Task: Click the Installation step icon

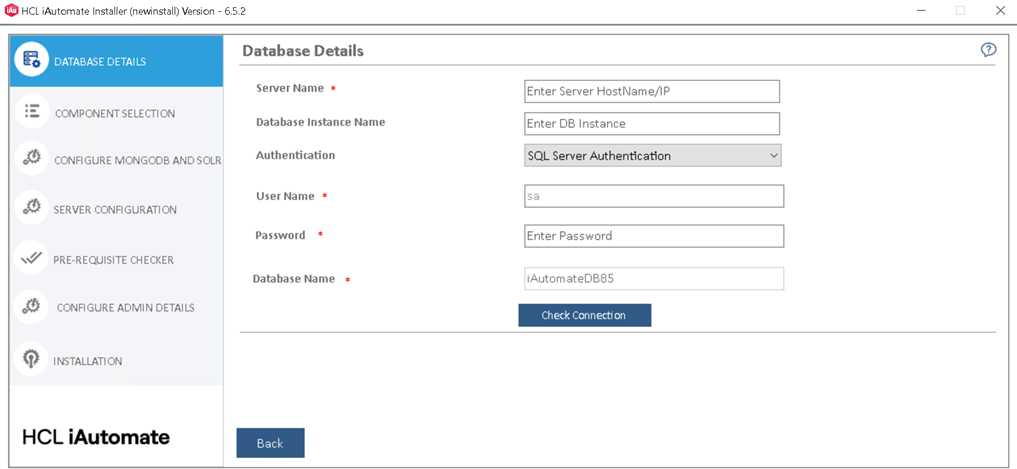Action: (32, 360)
